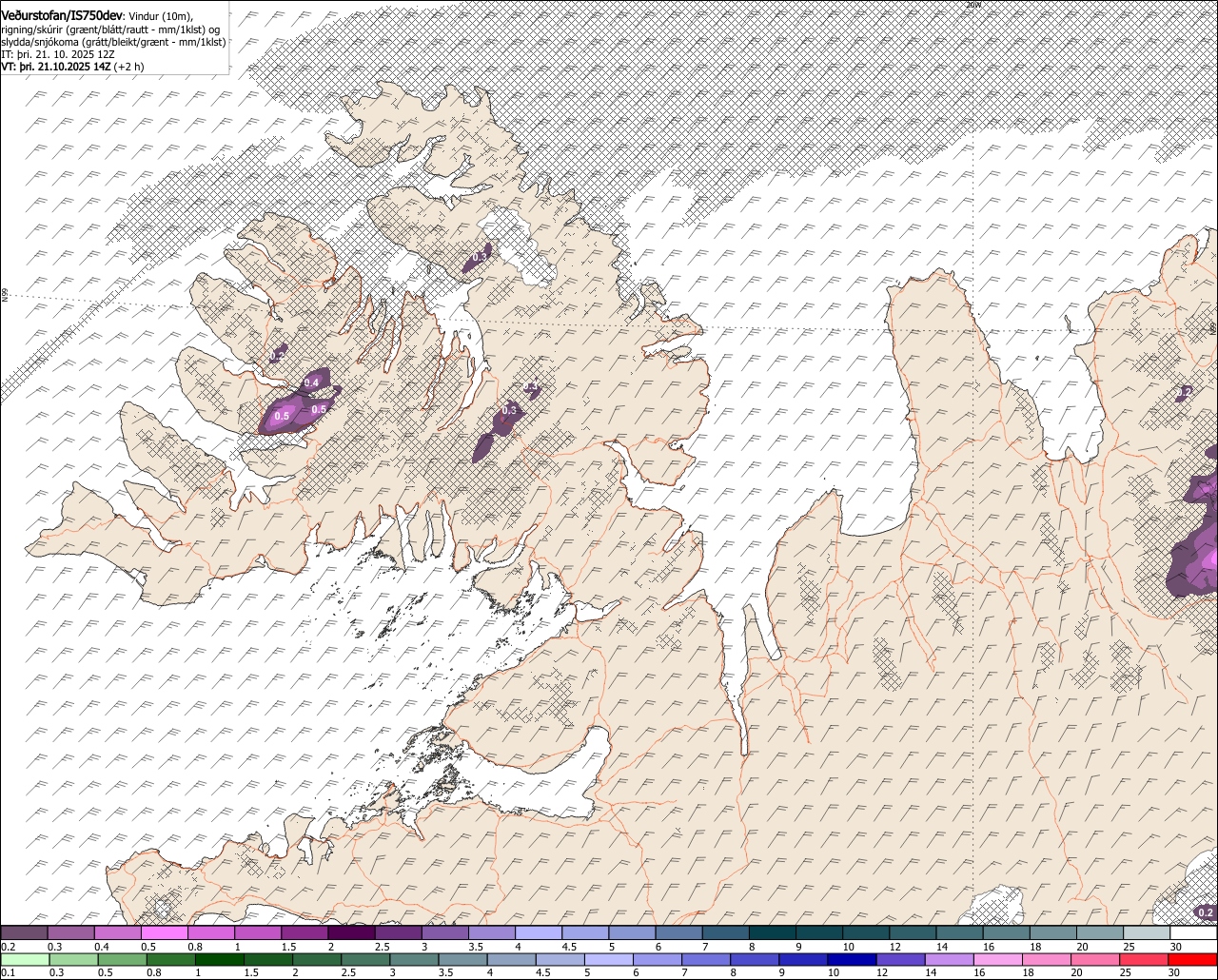This screenshot has height=980, width=1218.
Task: Select top-row legend swatch between 1.5 and 2
Action: [x=304, y=932]
